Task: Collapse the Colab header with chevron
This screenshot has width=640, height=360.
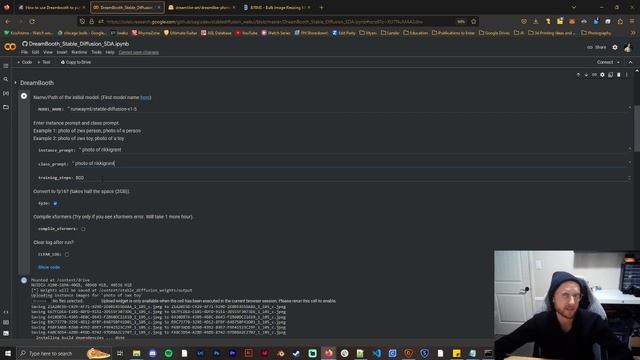Action: point(630,62)
